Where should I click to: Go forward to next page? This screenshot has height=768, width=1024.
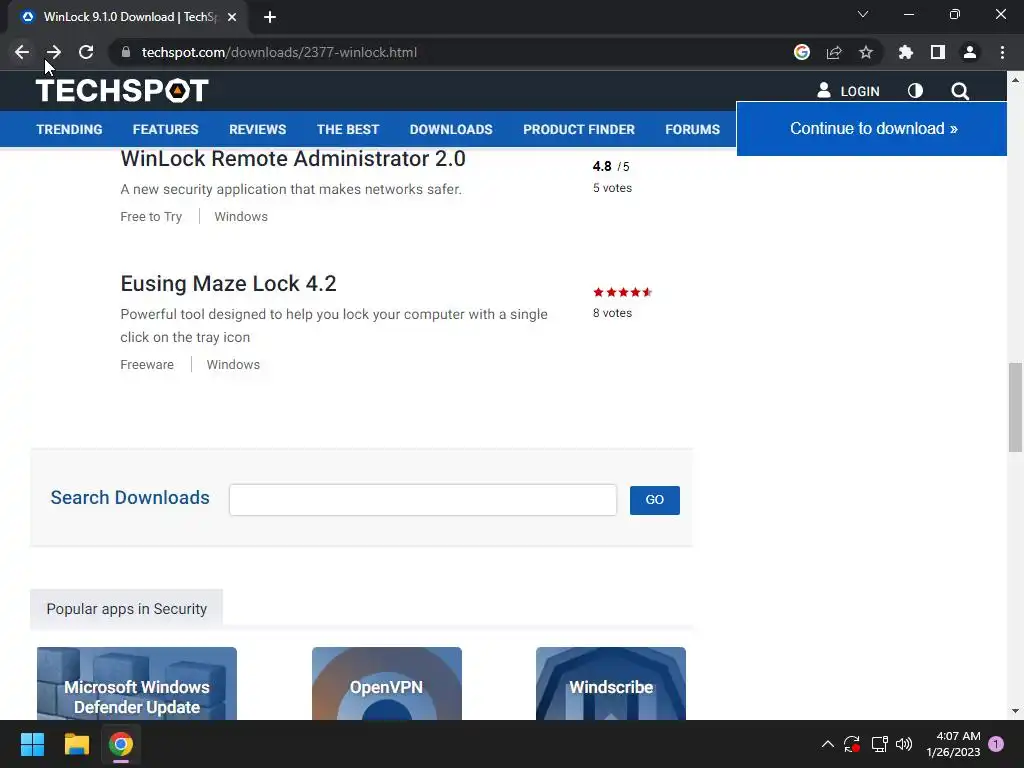54,52
